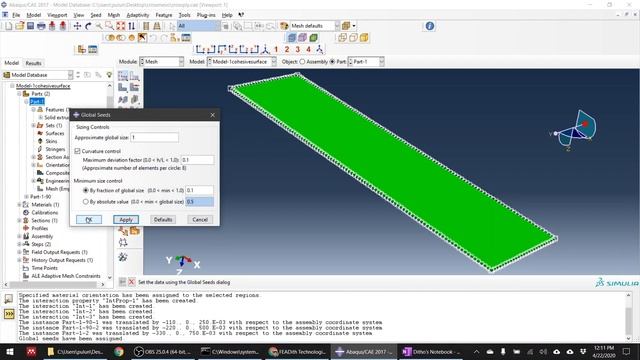Click the Mesh Part tool in toolbox

[x=123, y=87]
